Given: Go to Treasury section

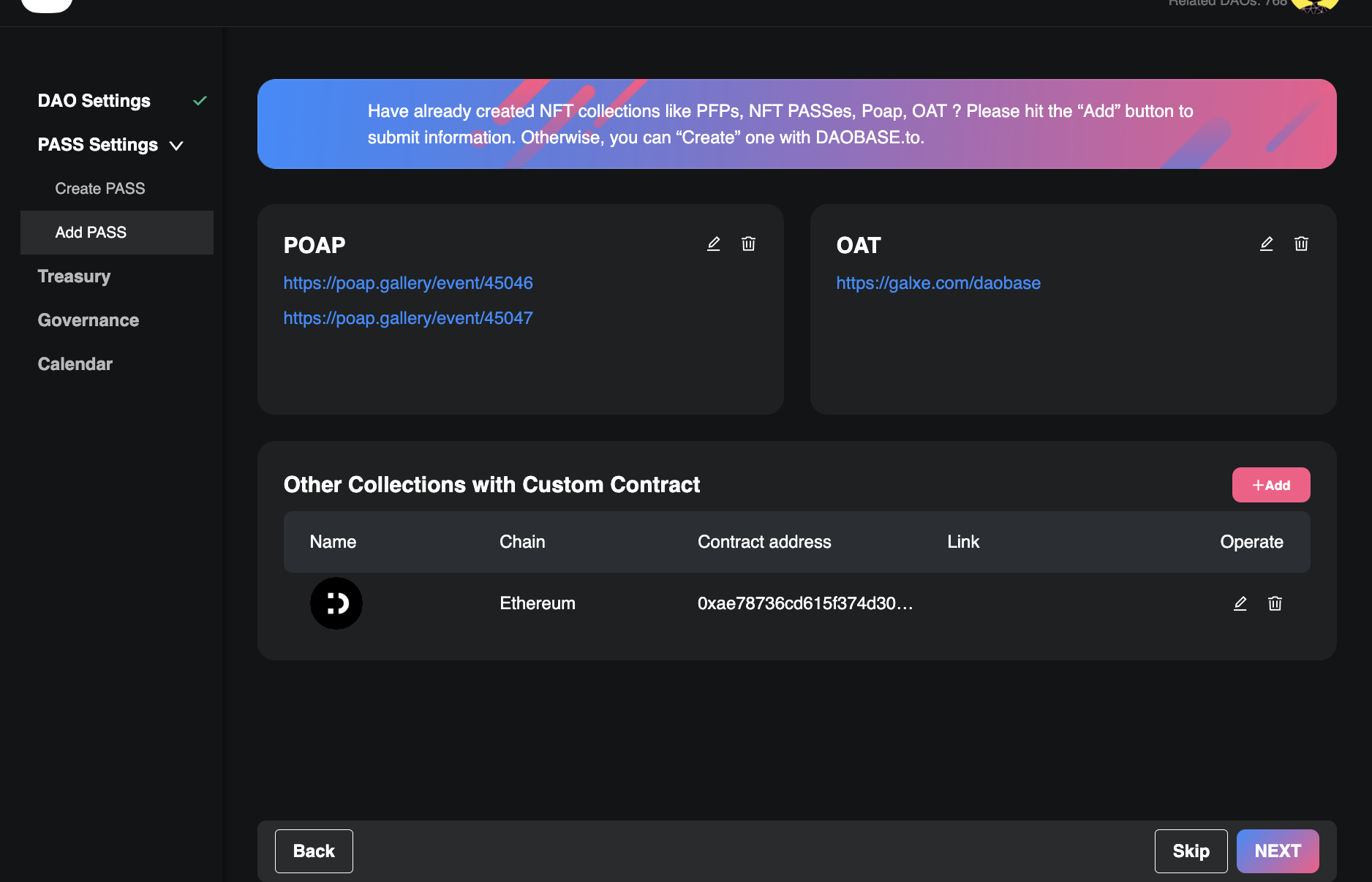Looking at the screenshot, I should [x=74, y=276].
